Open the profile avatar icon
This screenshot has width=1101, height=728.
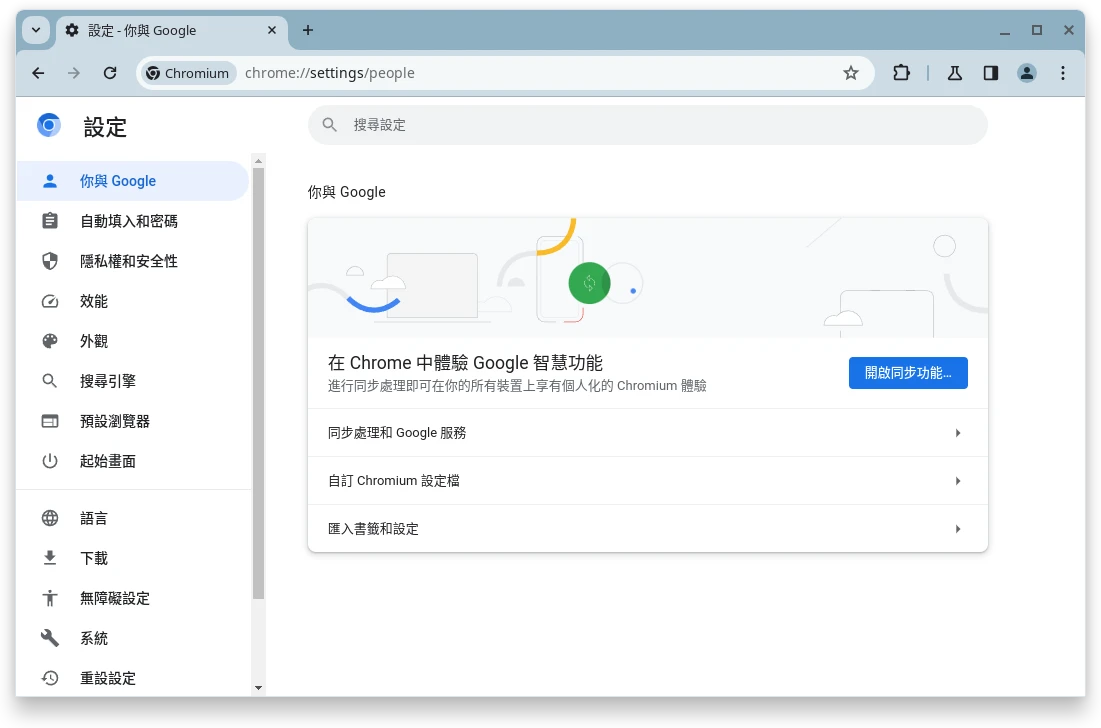(1027, 73)
